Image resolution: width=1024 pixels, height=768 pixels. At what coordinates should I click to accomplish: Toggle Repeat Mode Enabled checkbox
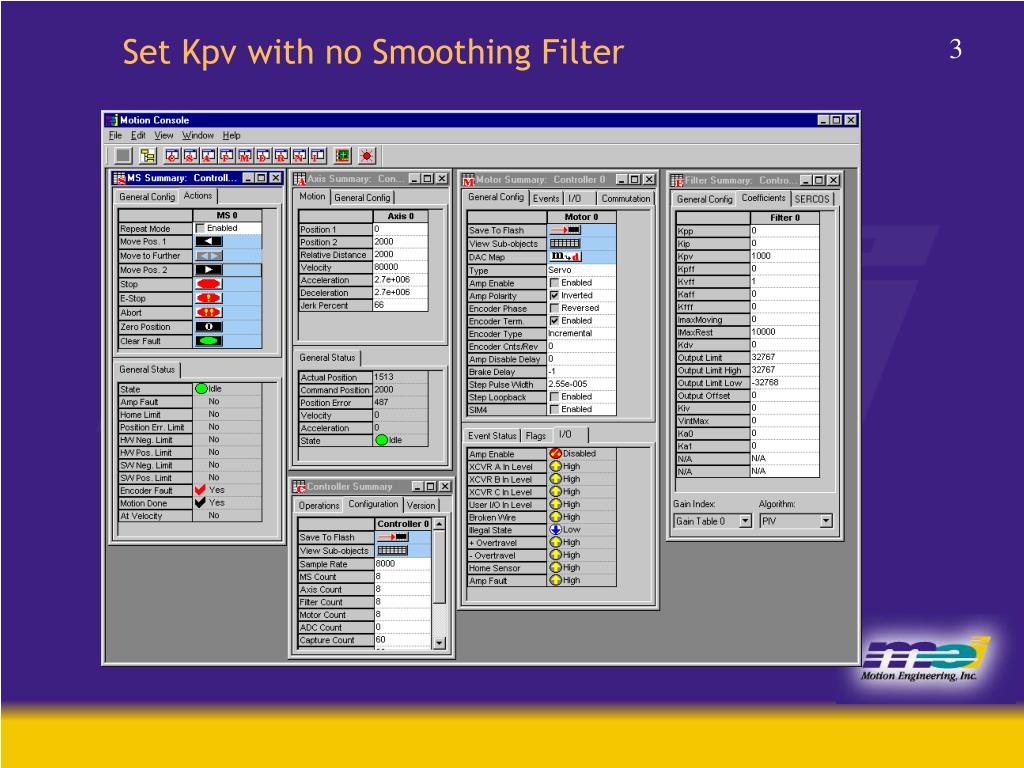200,228
